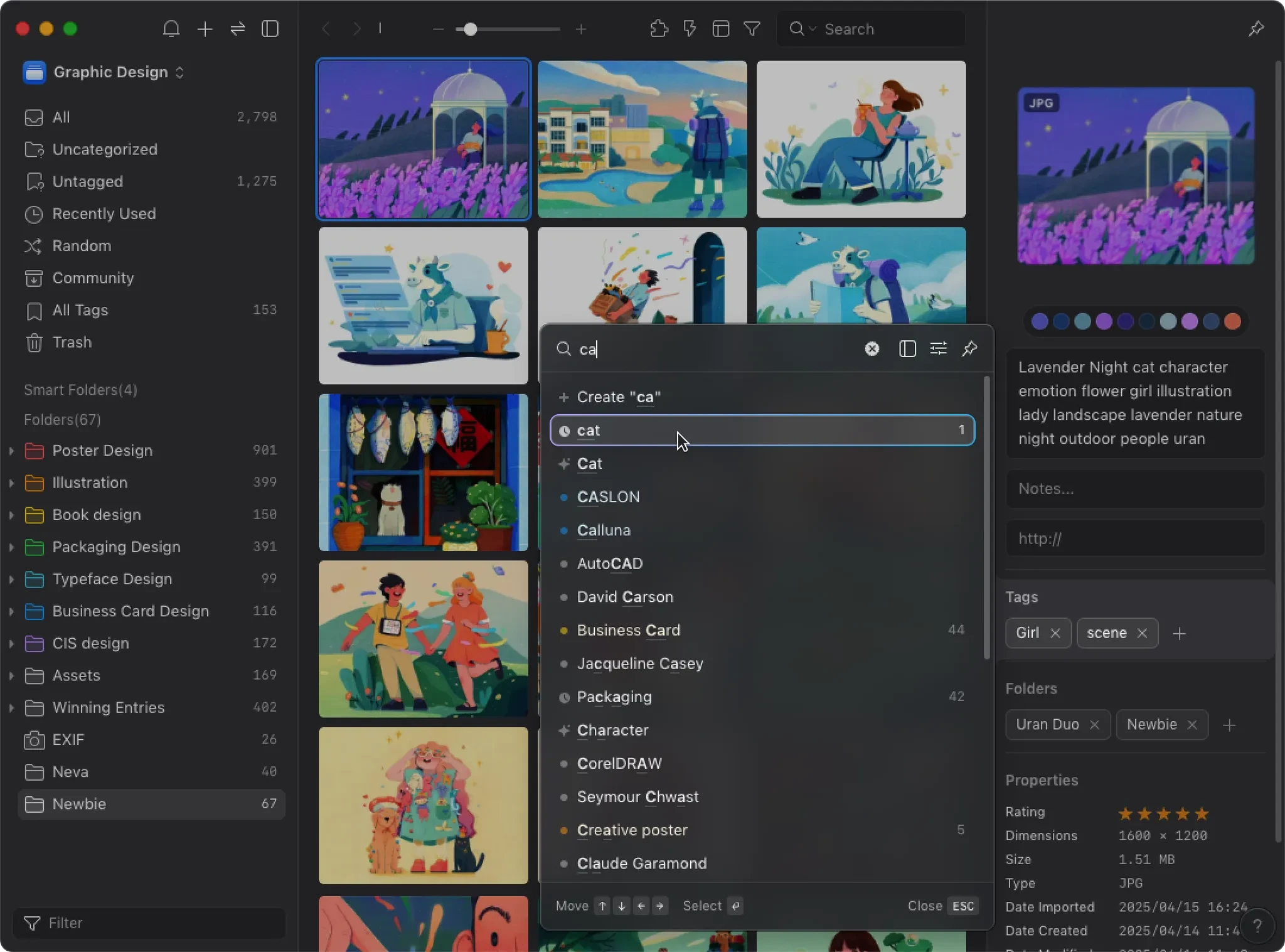Viewport: 1285px width, 952px height.
Task: Expand the Book design folder
Action: coord(11,515)
